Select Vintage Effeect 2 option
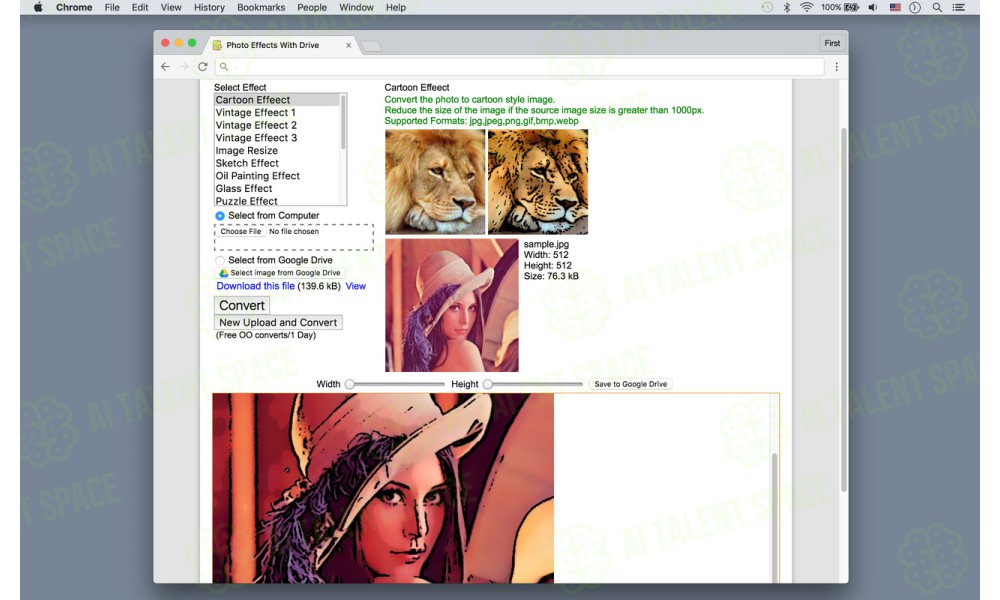Screen dimensions: 1000x600 pyautogui.click(x=277, y=126)
